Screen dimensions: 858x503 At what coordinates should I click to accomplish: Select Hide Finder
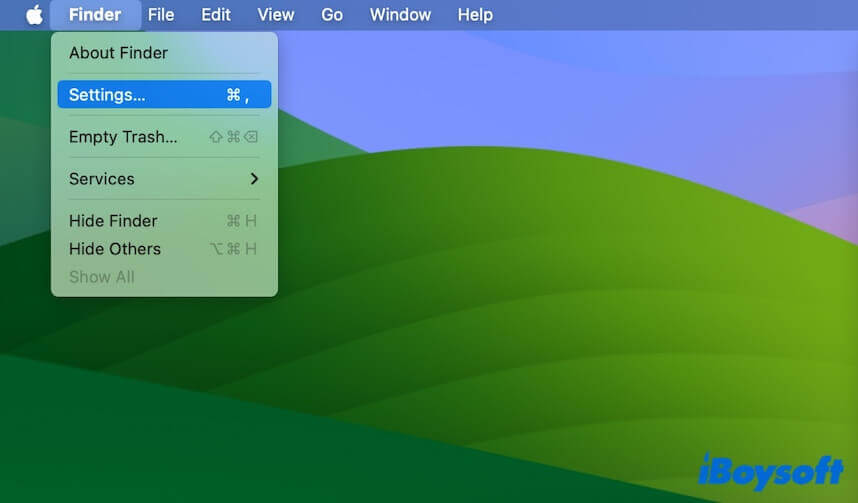tap(164, 221)
